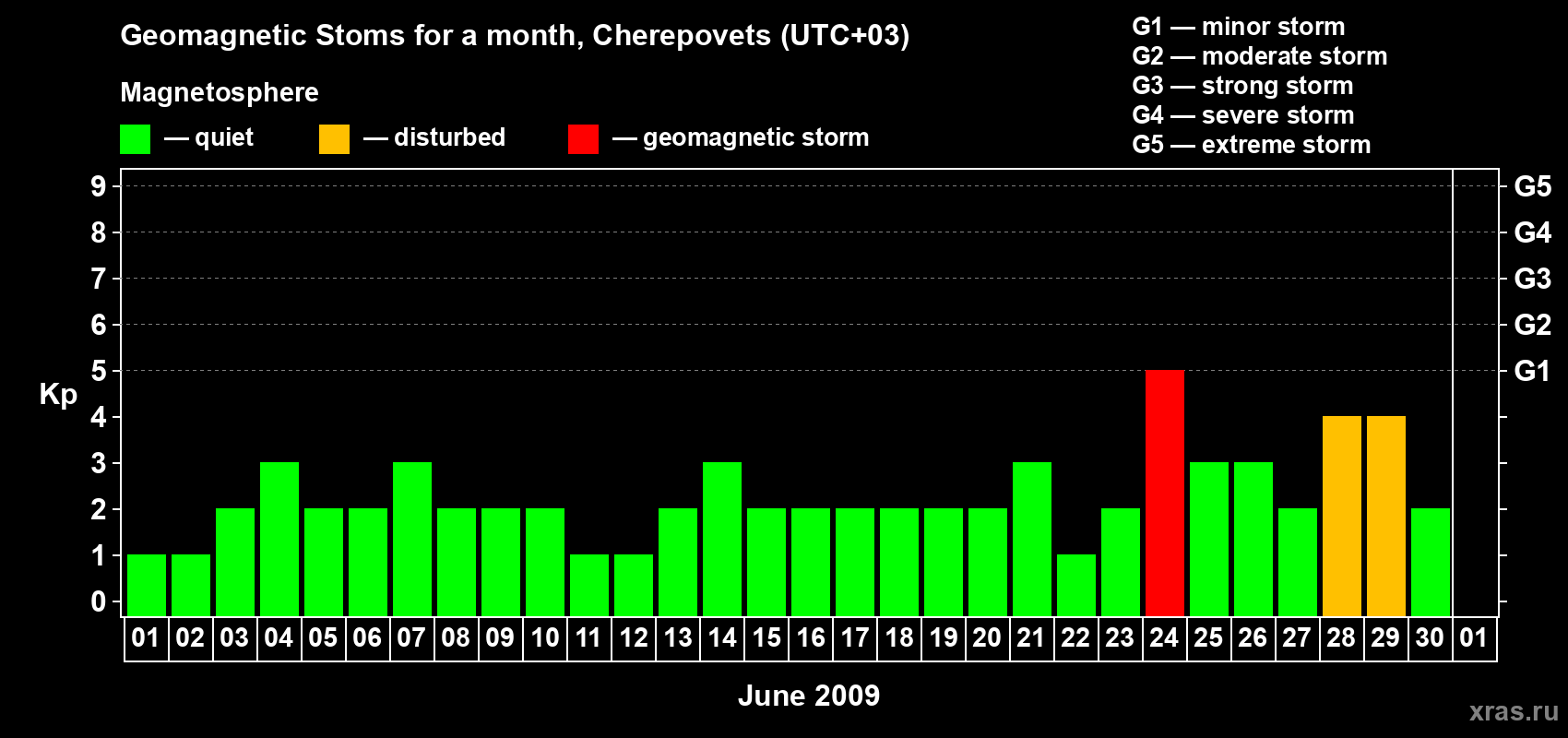
Task: Pick the short green bar for day 22
Action: pos(1076,585)
